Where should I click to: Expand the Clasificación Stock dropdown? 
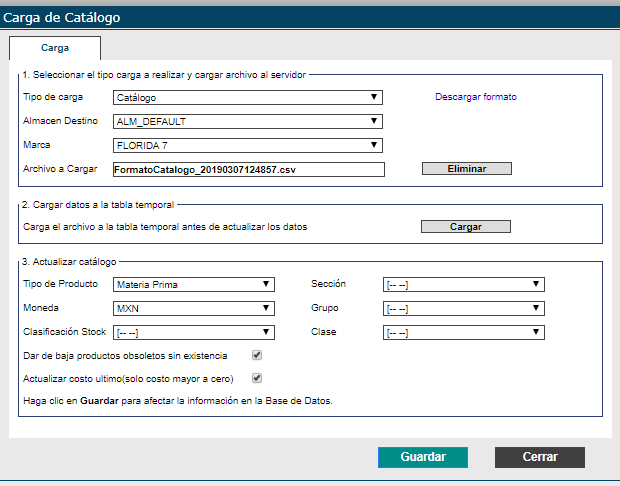[x=193, y=333]
